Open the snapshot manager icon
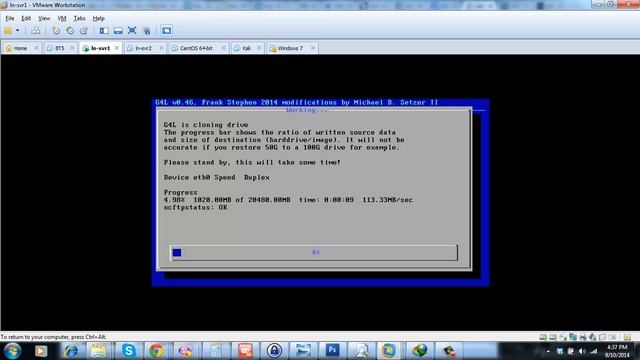The height and width of the screenshot is (360, 640). coord(84,31)
